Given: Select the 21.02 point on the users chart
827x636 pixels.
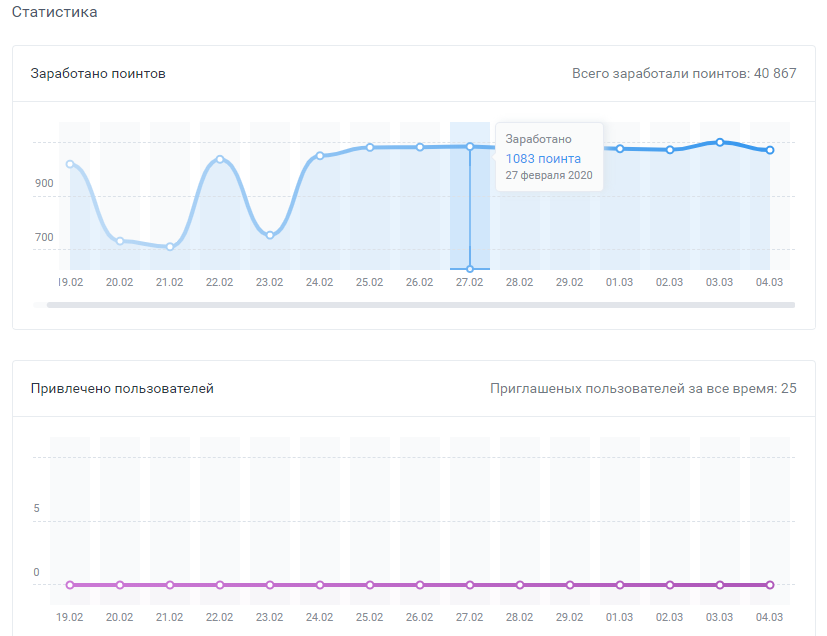Looking at the screenshot, I should point(170,585).
